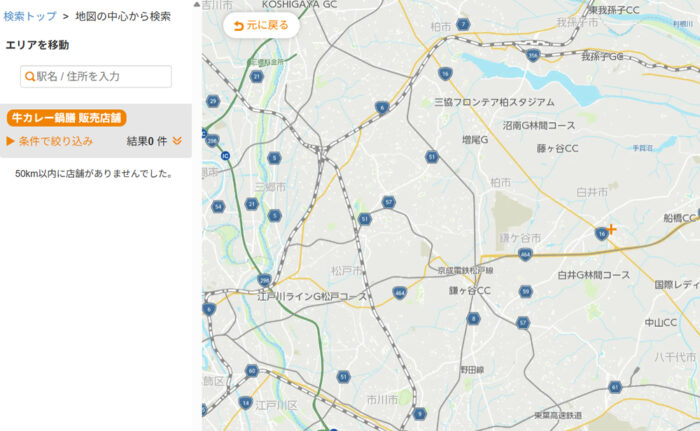
Task: Click the route 14 shield near 江戸川区
Action: pyautogui.click(x=245, y=403)
